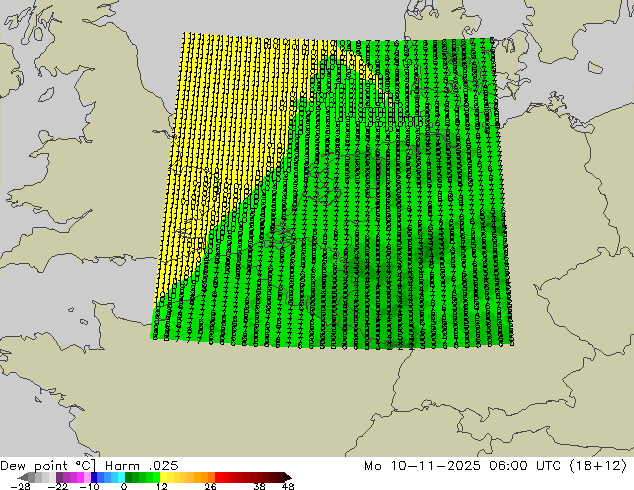This screenshot has width=634, height=490.
Task: Click the 26 value on the legend
Action: pyautogui.click(x=210, y=486)
